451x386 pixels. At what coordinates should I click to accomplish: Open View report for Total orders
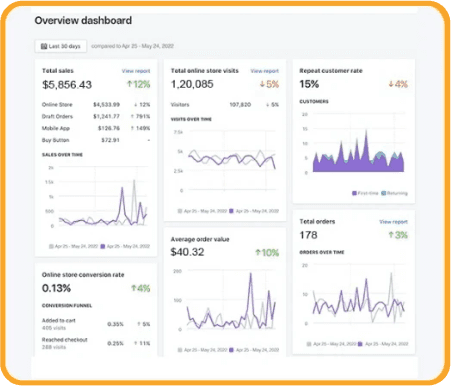click(x=393, y=222)
